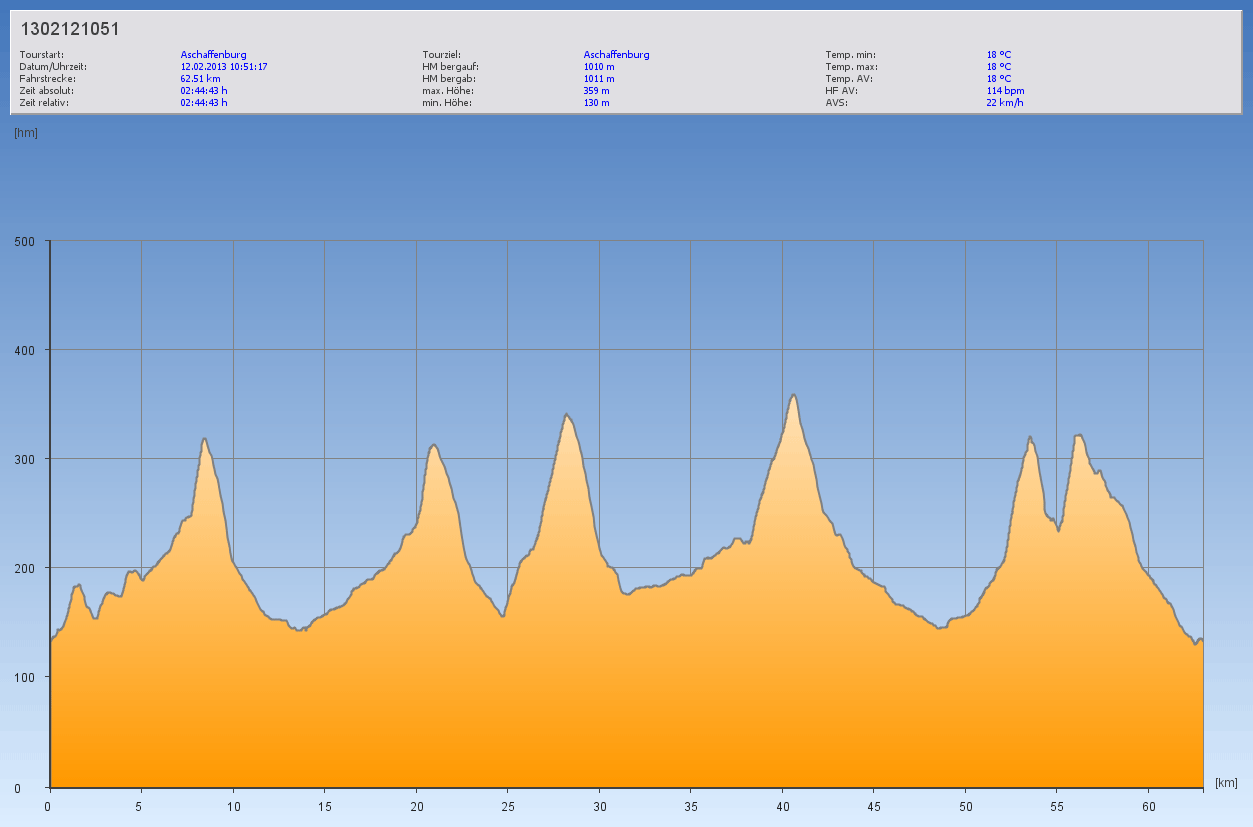The height and width of the screenshot is (827, 1253).
Task: Click the min. Höhe value 130 m
Action: tap(596, 102)
